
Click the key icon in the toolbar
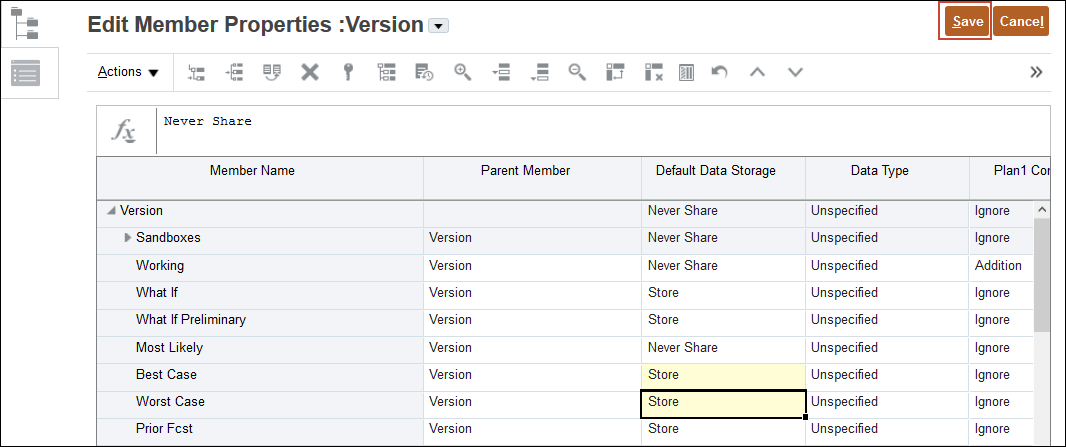coord(348,72)
